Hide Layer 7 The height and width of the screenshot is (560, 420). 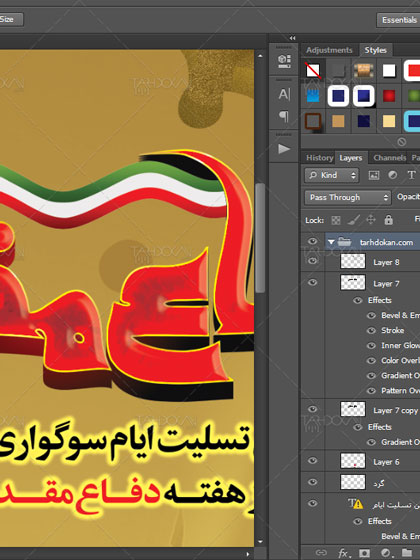point(312,282)
